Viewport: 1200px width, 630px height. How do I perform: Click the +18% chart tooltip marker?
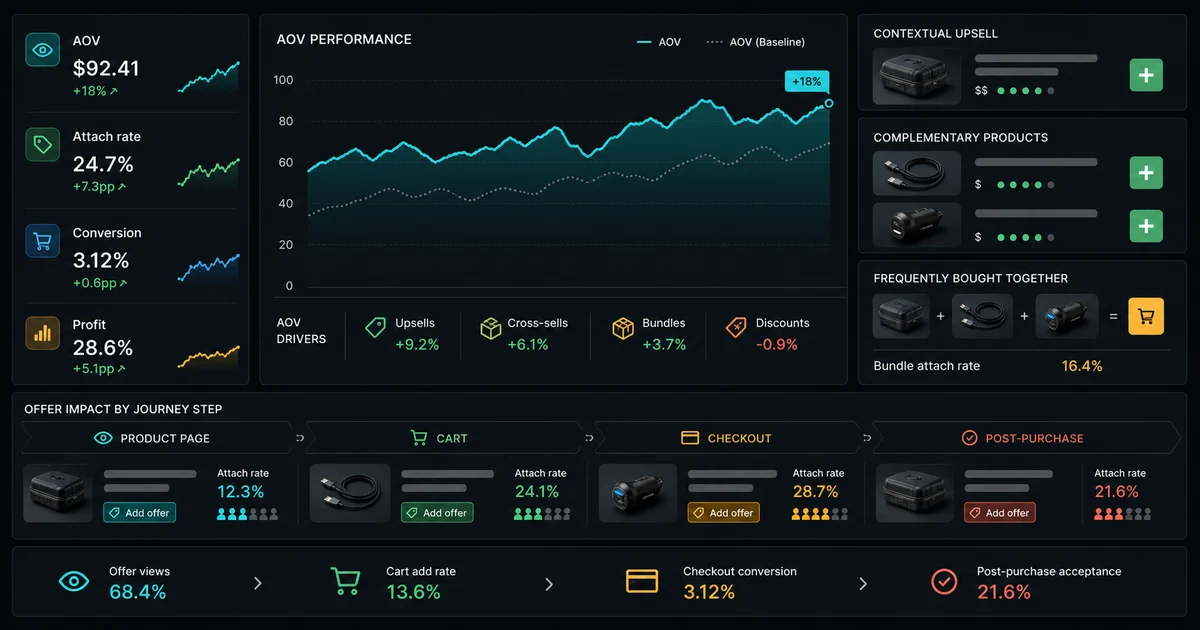(x=806, y=81)
